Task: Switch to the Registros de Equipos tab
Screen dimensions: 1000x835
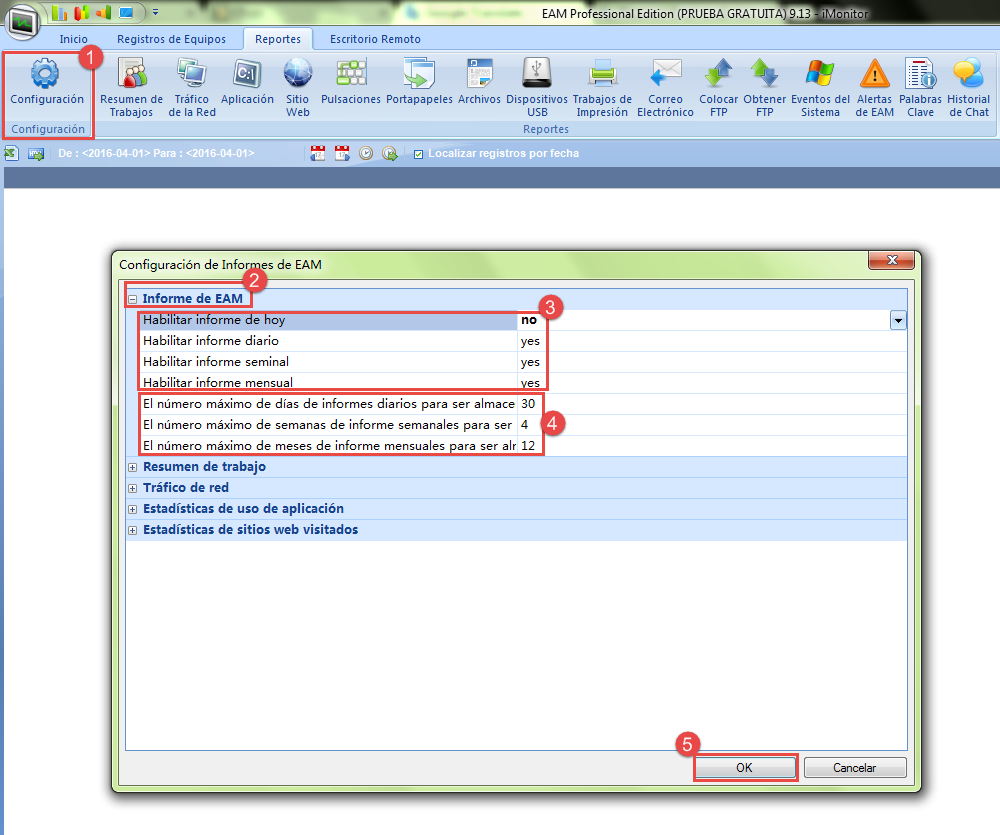Action: point(172,39)
